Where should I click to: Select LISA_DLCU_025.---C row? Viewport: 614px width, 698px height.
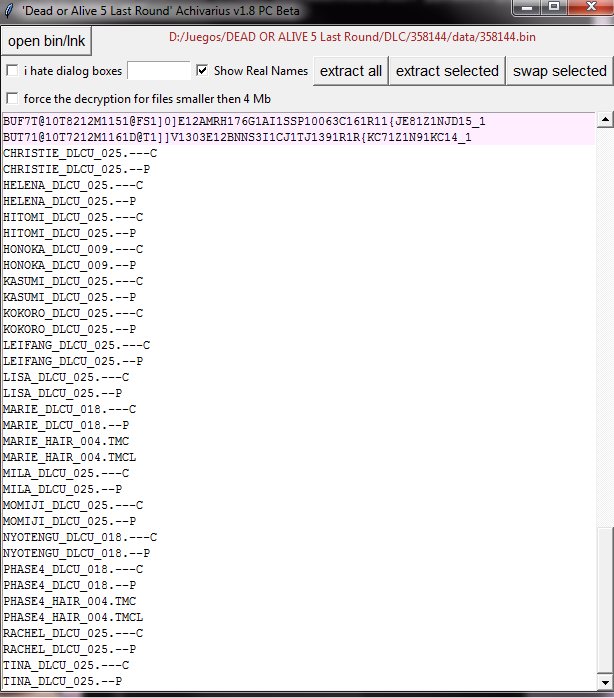click(x=298, y=377)
